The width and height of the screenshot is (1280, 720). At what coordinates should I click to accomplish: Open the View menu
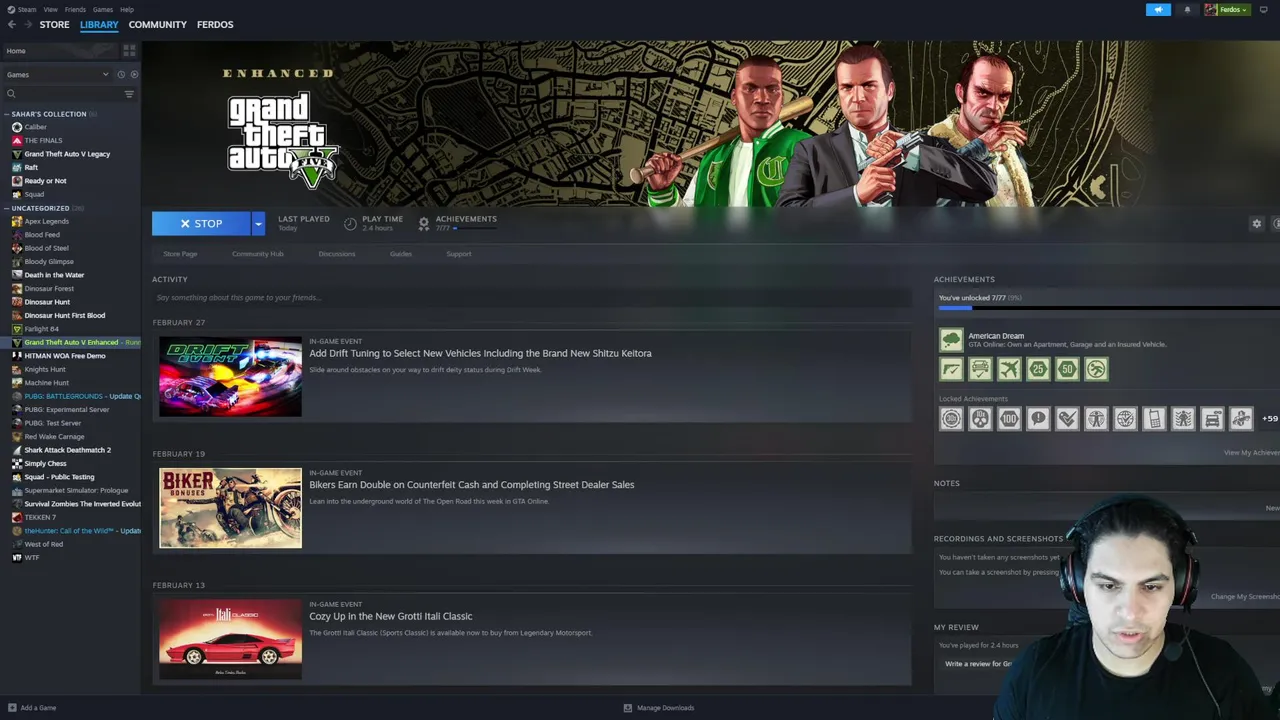(x=50, y=10)
